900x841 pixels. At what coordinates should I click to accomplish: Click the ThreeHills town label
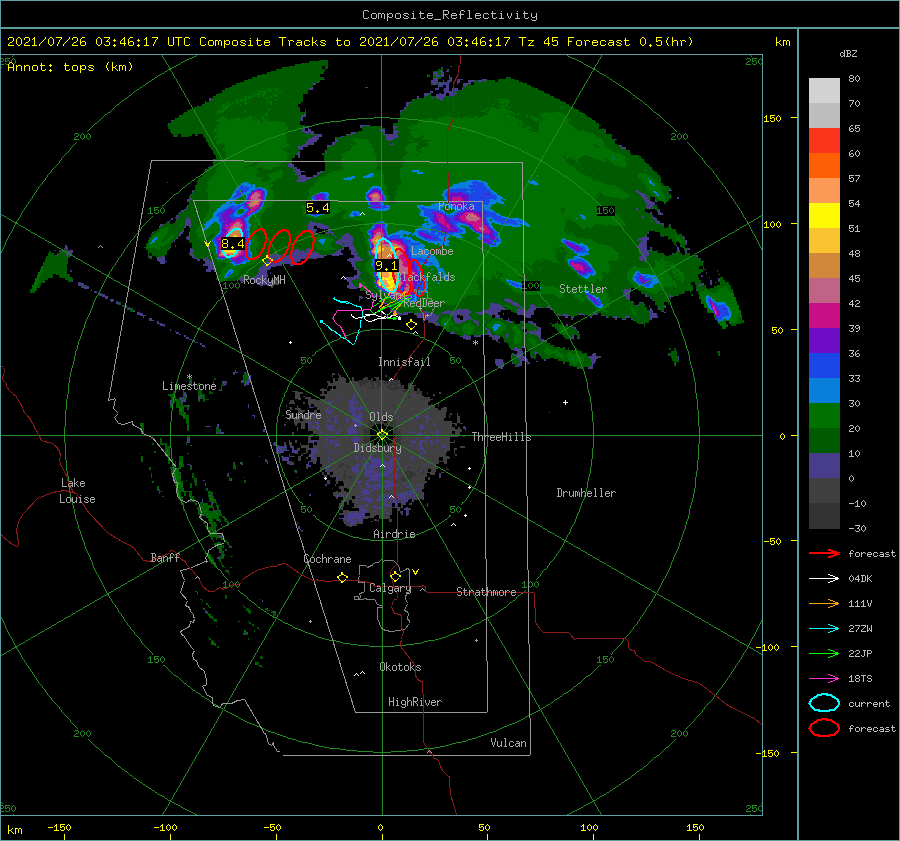tap(501, 437)
